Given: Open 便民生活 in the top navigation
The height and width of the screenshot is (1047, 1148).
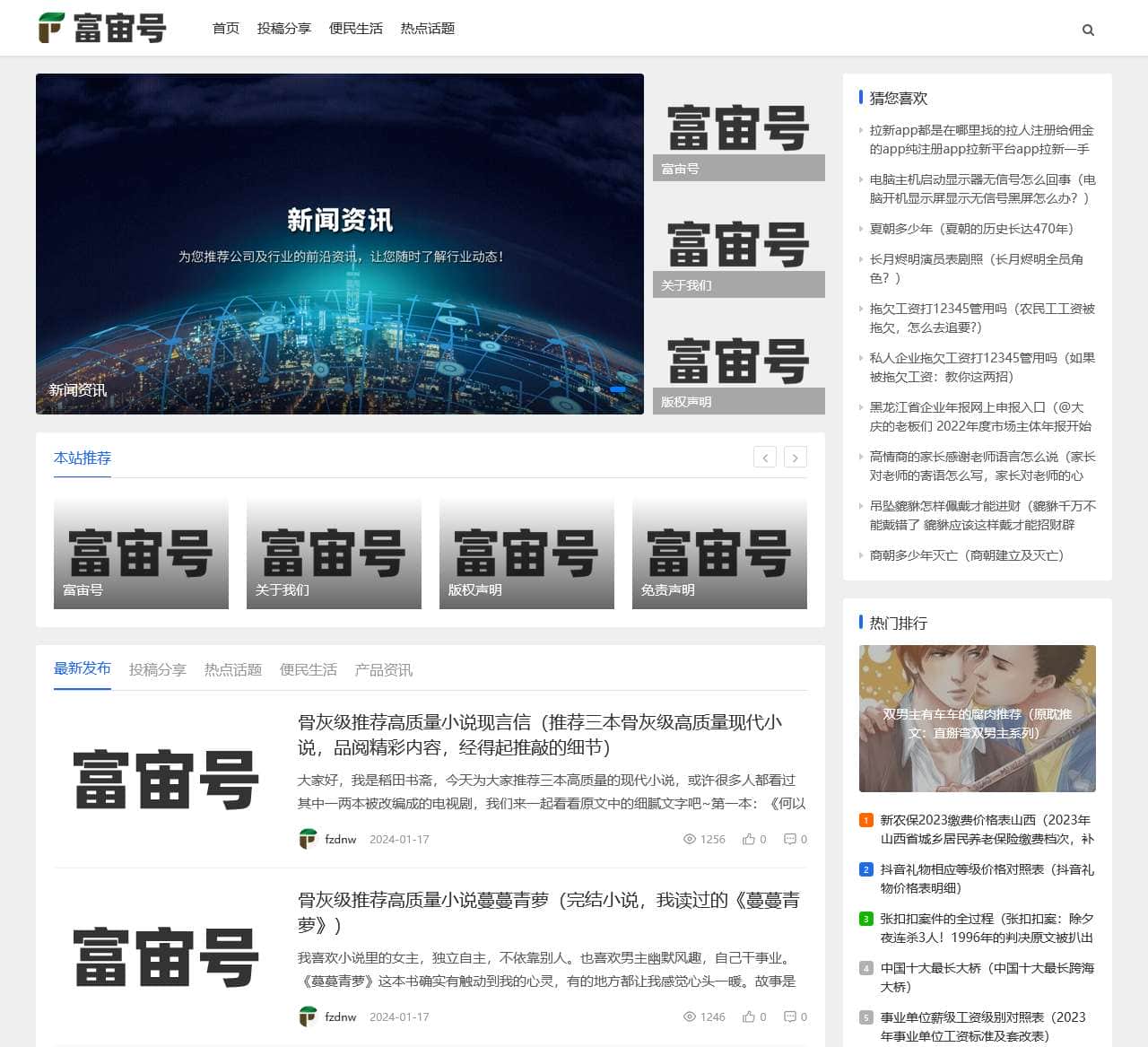Looking at the screenshot, I should [x=356, y=28].
